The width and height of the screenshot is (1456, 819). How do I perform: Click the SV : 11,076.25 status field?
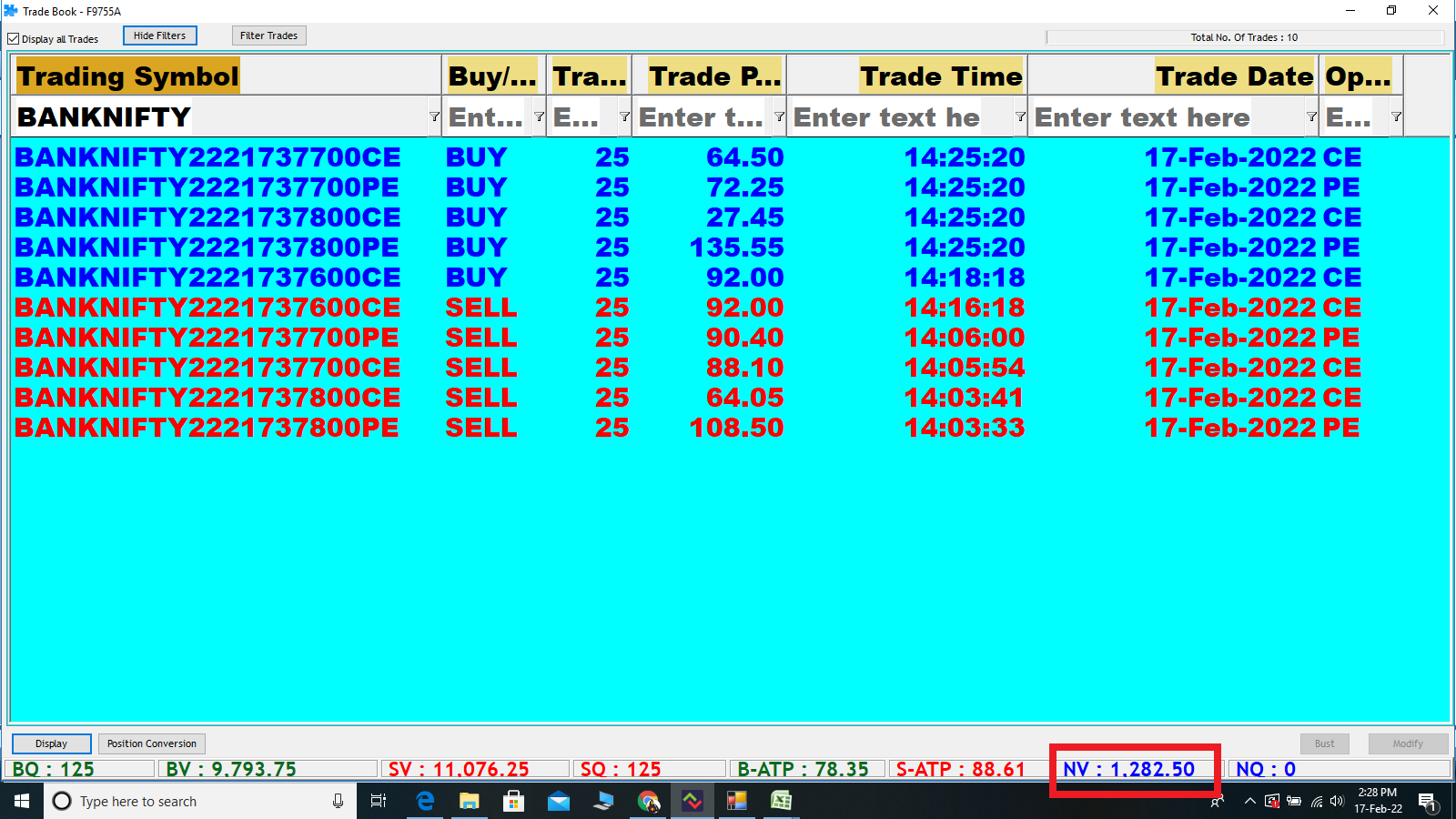(x=475, y=769)
